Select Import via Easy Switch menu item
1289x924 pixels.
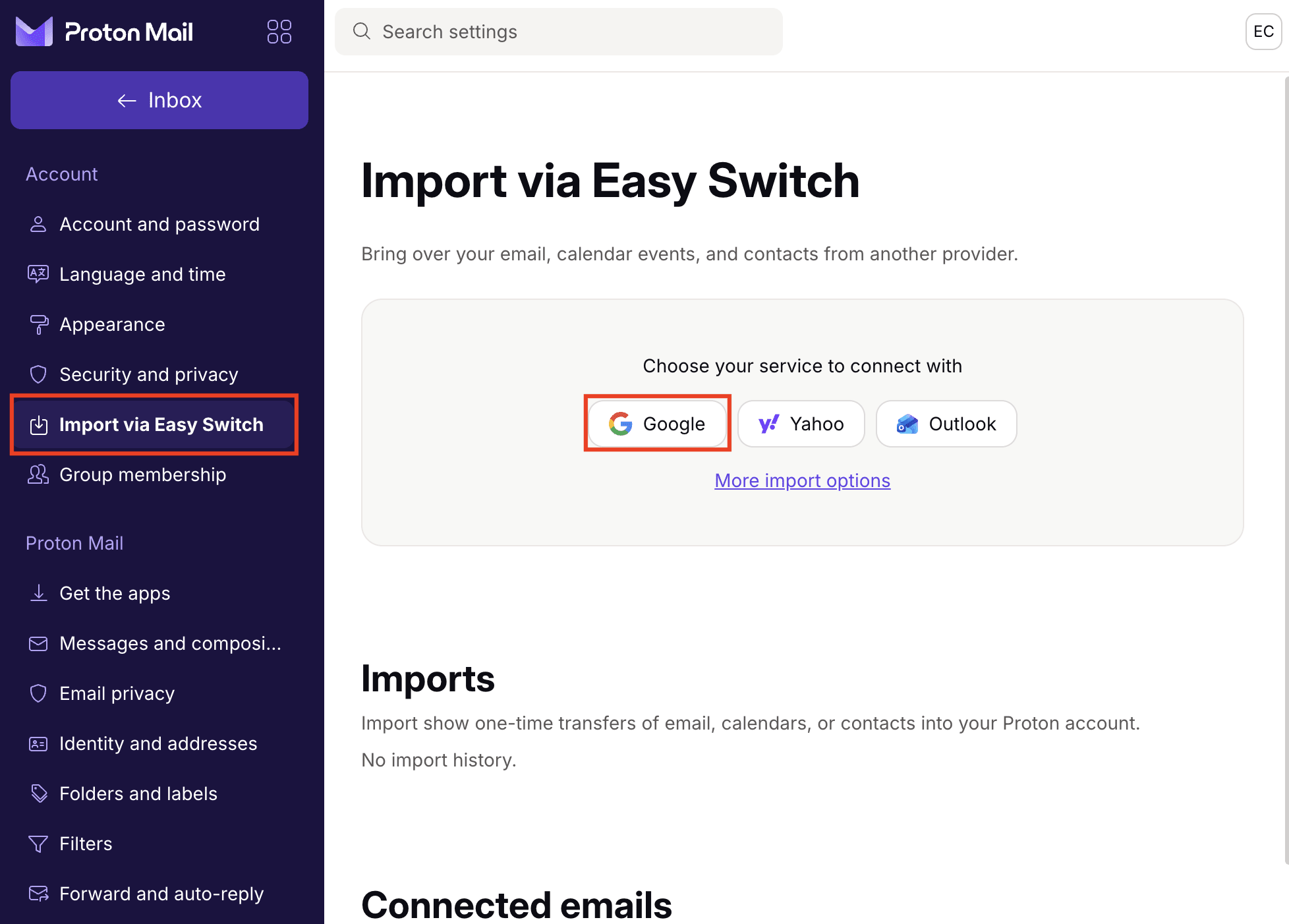(x=154, y=424)
